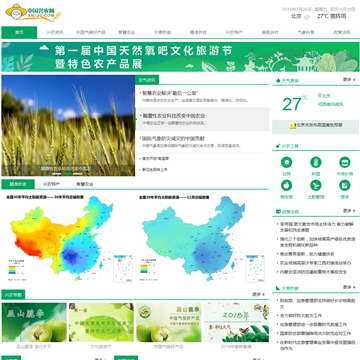The width and height of the screenshot is (360, 360).
Task: Open article starting 国家防总部署
Action: pyautogui.click(x=315, y=333)
